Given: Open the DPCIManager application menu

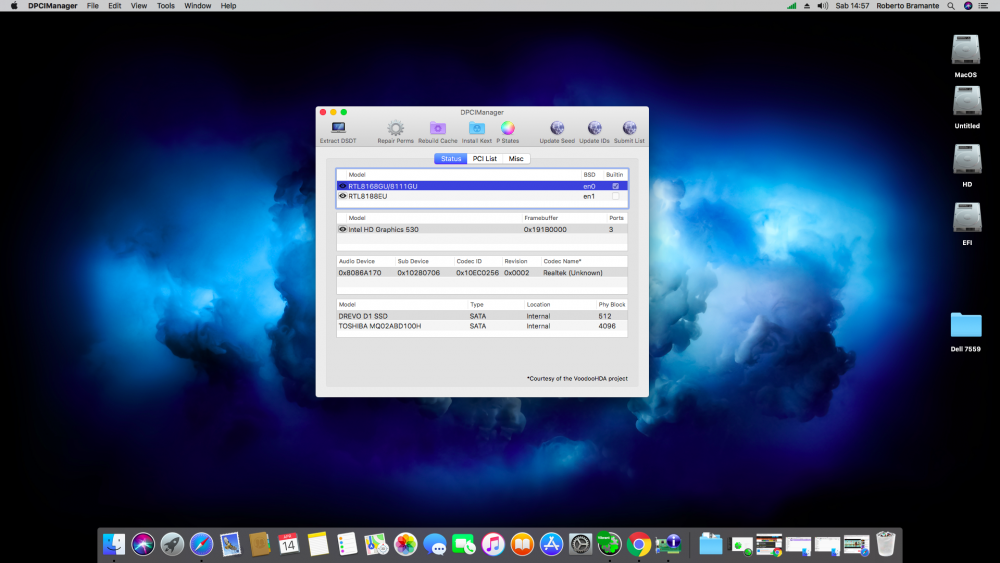Looking at the screenshot, I should tap(52, 6).
